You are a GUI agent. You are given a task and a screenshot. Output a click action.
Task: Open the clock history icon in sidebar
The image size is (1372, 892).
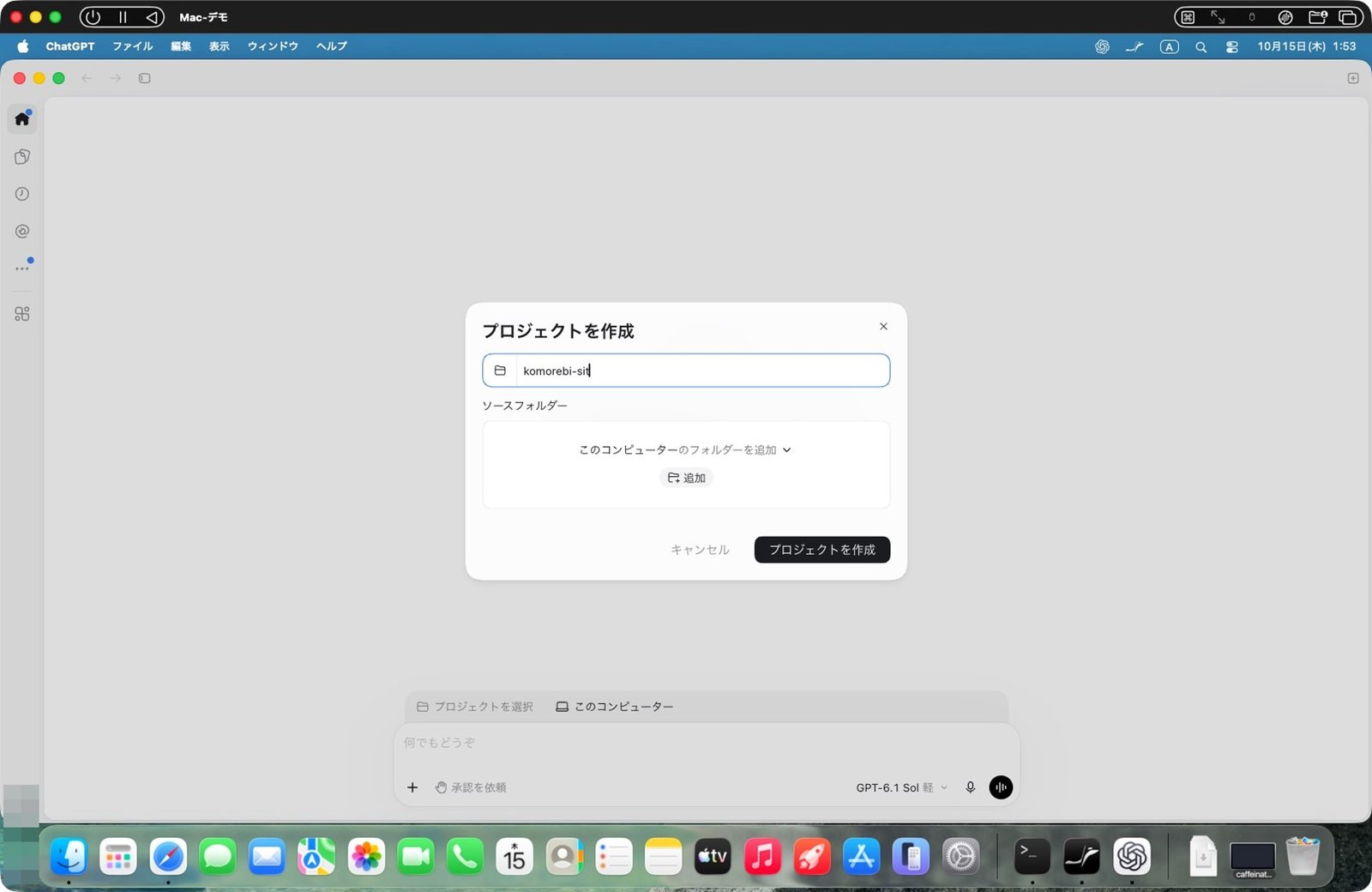[22, 194]
